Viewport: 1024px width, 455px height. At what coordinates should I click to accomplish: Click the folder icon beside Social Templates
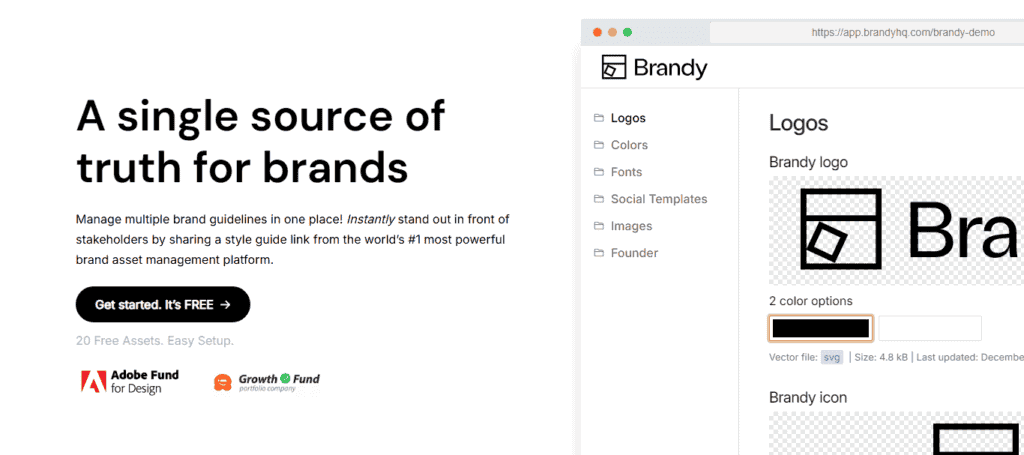[598, 199]
